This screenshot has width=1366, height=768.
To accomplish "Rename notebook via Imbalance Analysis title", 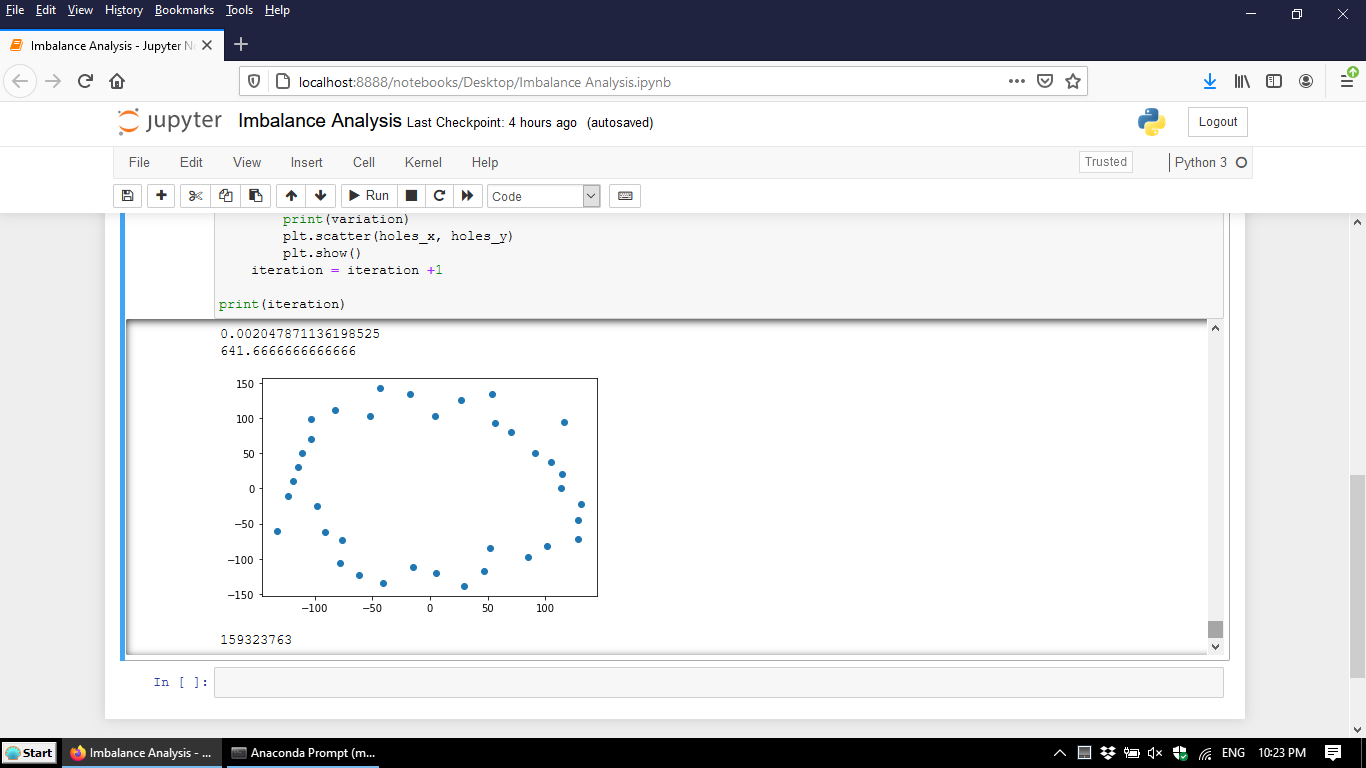I will (320, 121).
